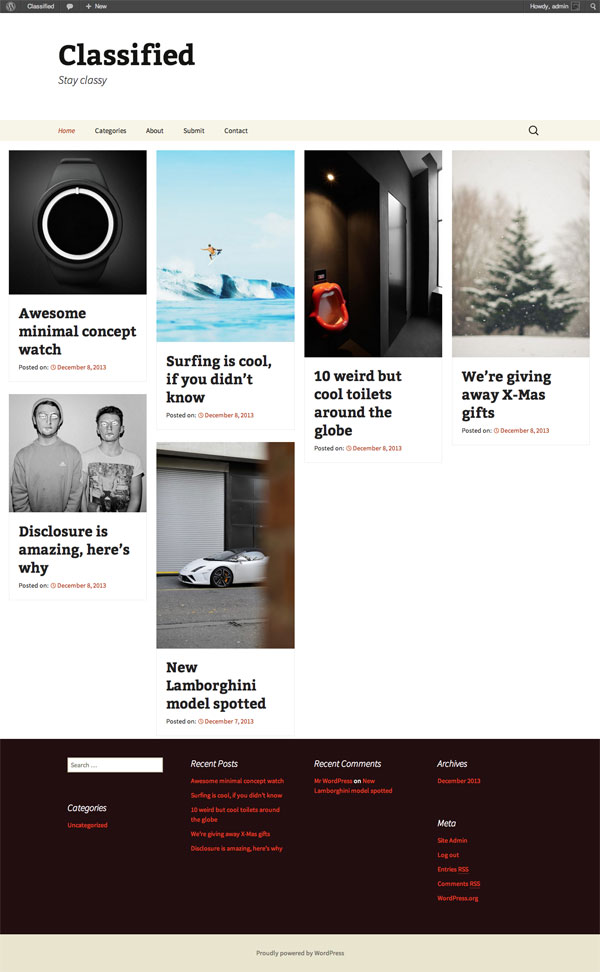This screenshot has height=972, width=600.
Task: Open the December 2013 archive link
Action: [459, 781]
